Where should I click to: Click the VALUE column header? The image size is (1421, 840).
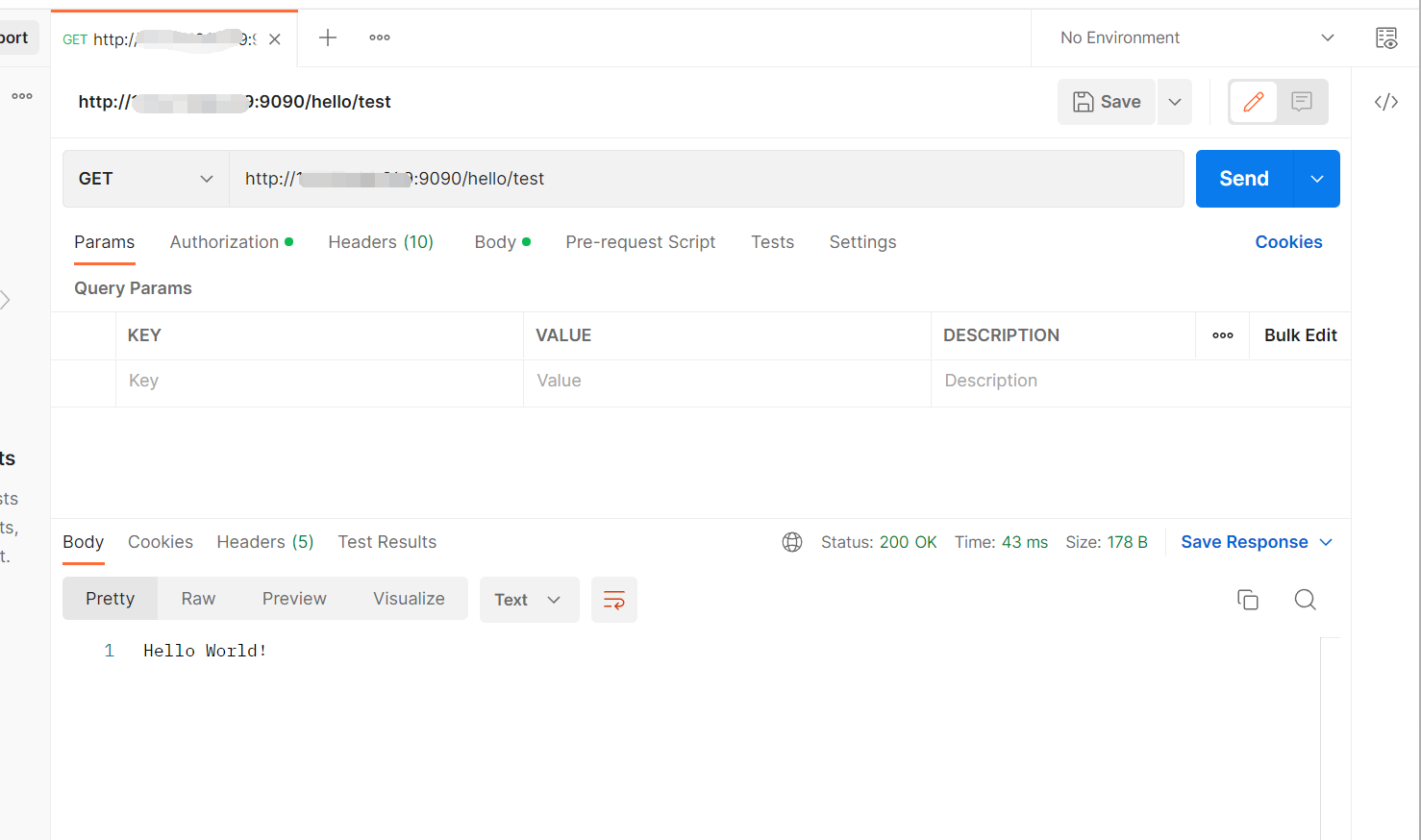coord(563,335)
